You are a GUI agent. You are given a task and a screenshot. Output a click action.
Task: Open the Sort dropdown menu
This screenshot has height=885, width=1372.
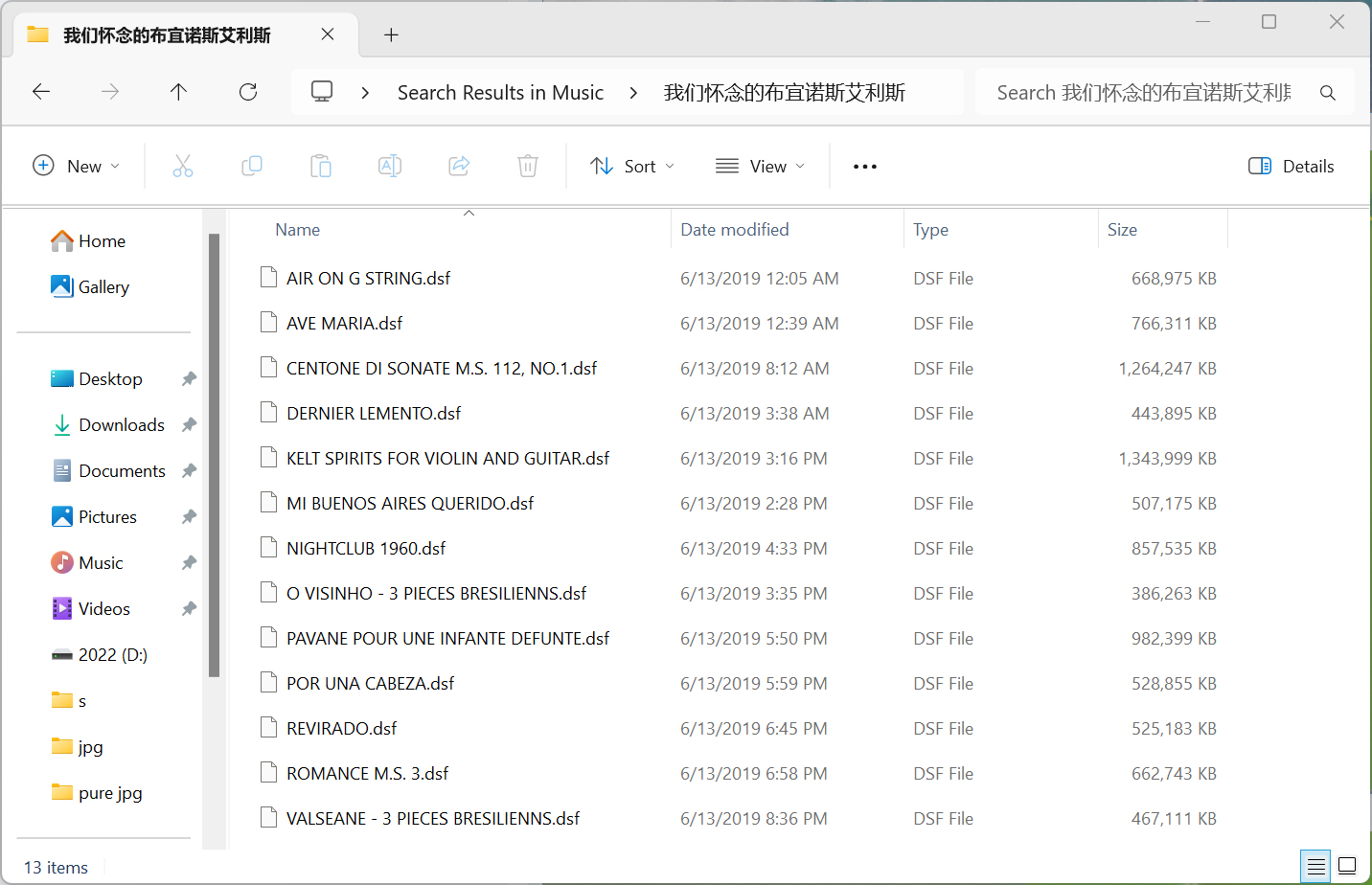tap(632, 166)
